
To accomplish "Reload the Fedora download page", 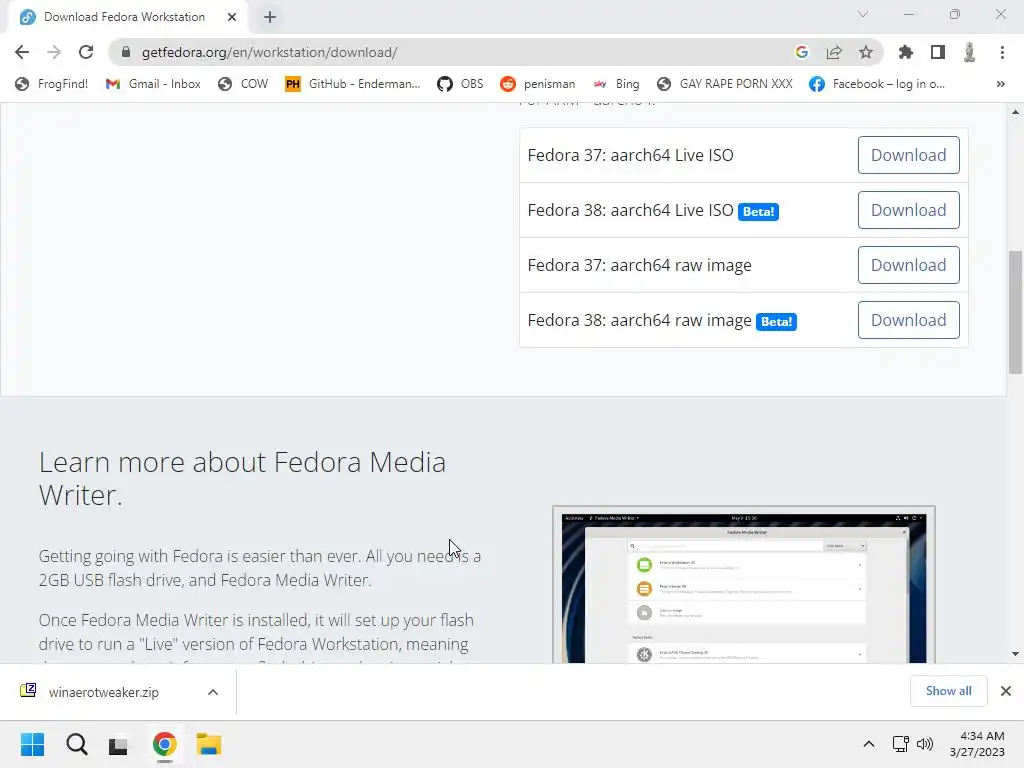I will coord(86,52).
